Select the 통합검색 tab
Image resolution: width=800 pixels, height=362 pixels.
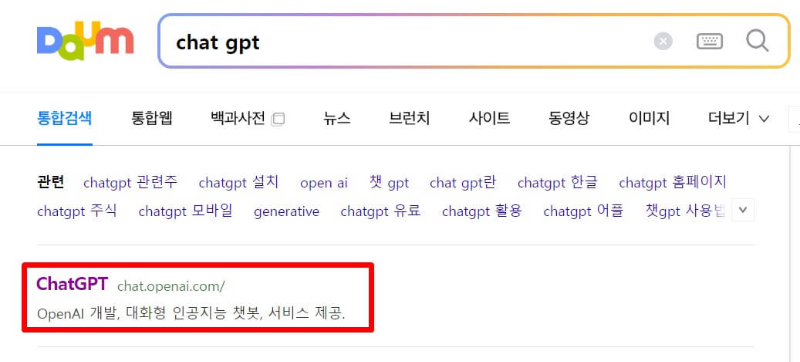pos(64,118)
